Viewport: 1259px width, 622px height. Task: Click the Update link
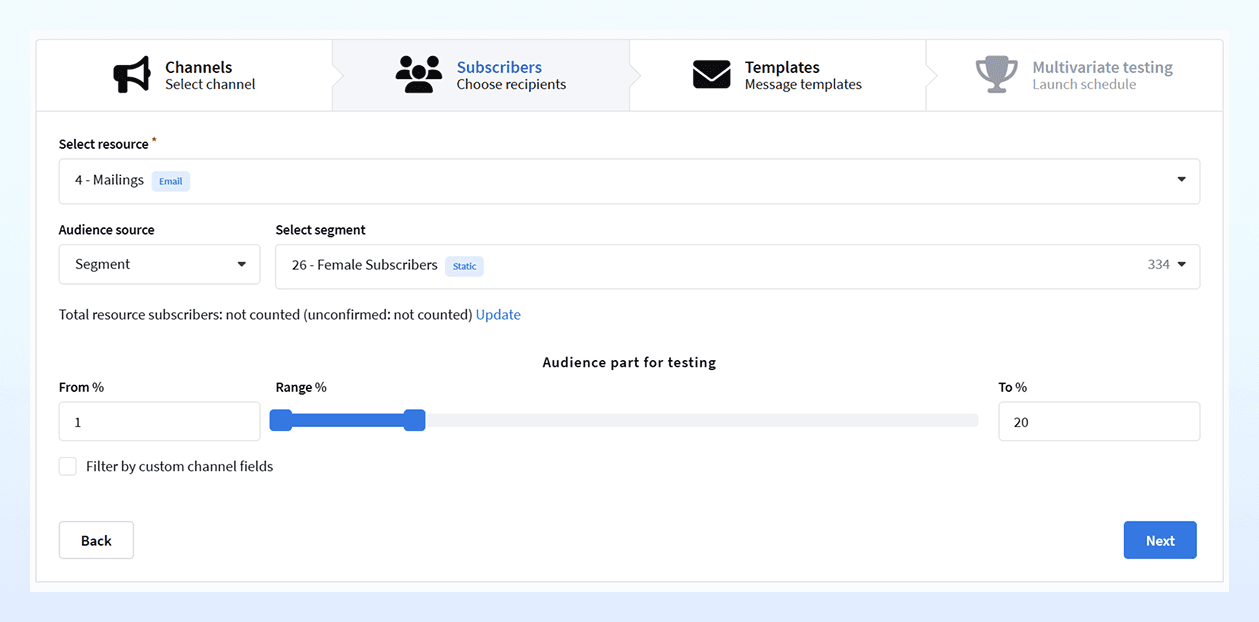(x=498, y=315)
